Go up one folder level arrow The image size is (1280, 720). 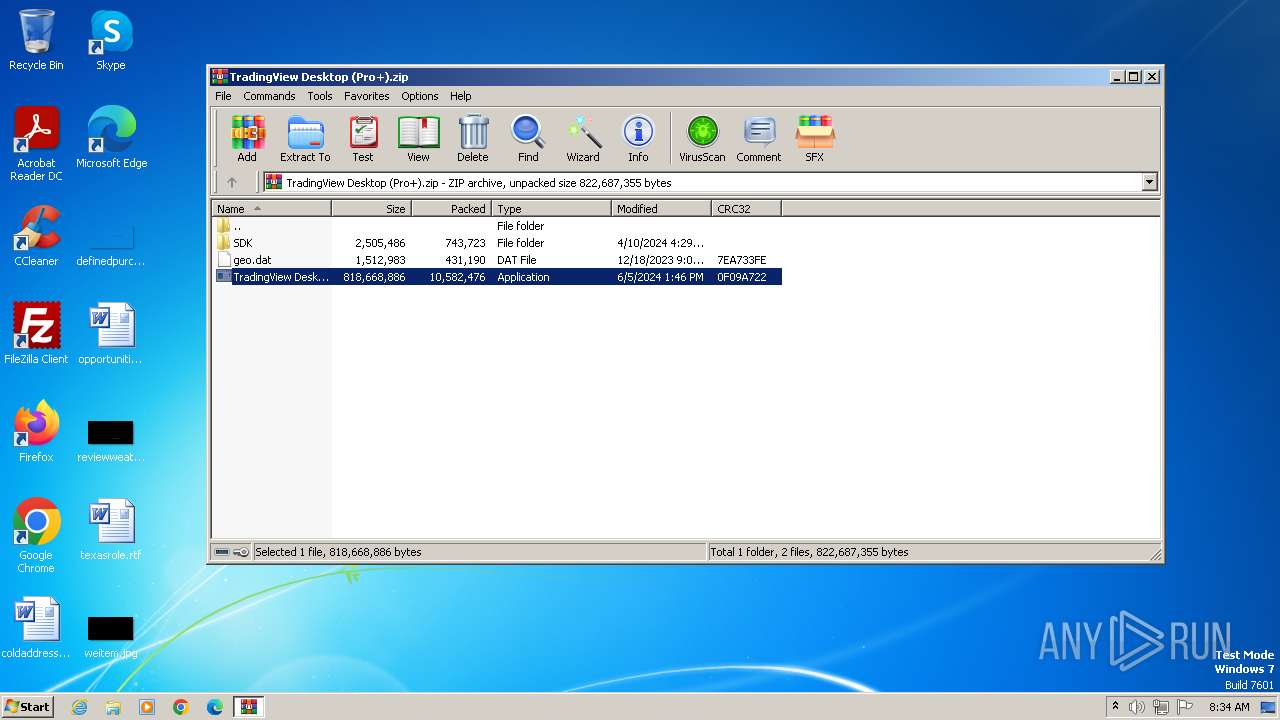[x=232, y=182]
